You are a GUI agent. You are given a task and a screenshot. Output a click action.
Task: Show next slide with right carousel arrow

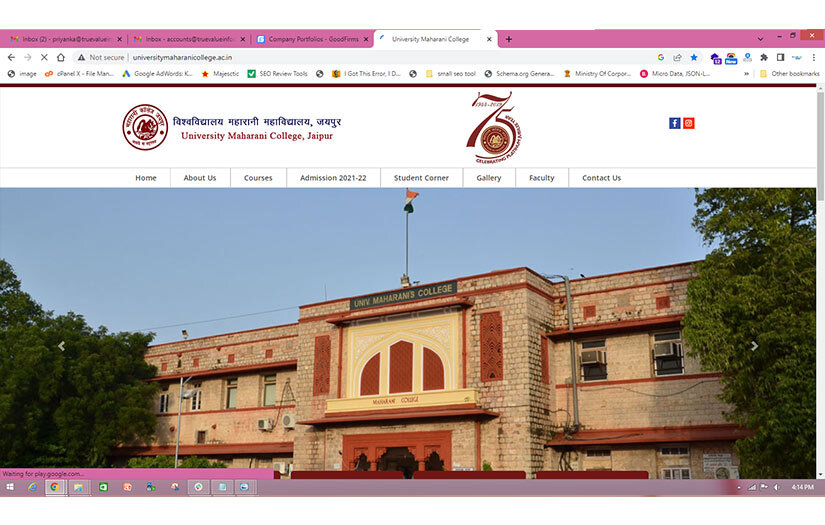(754, 346)
